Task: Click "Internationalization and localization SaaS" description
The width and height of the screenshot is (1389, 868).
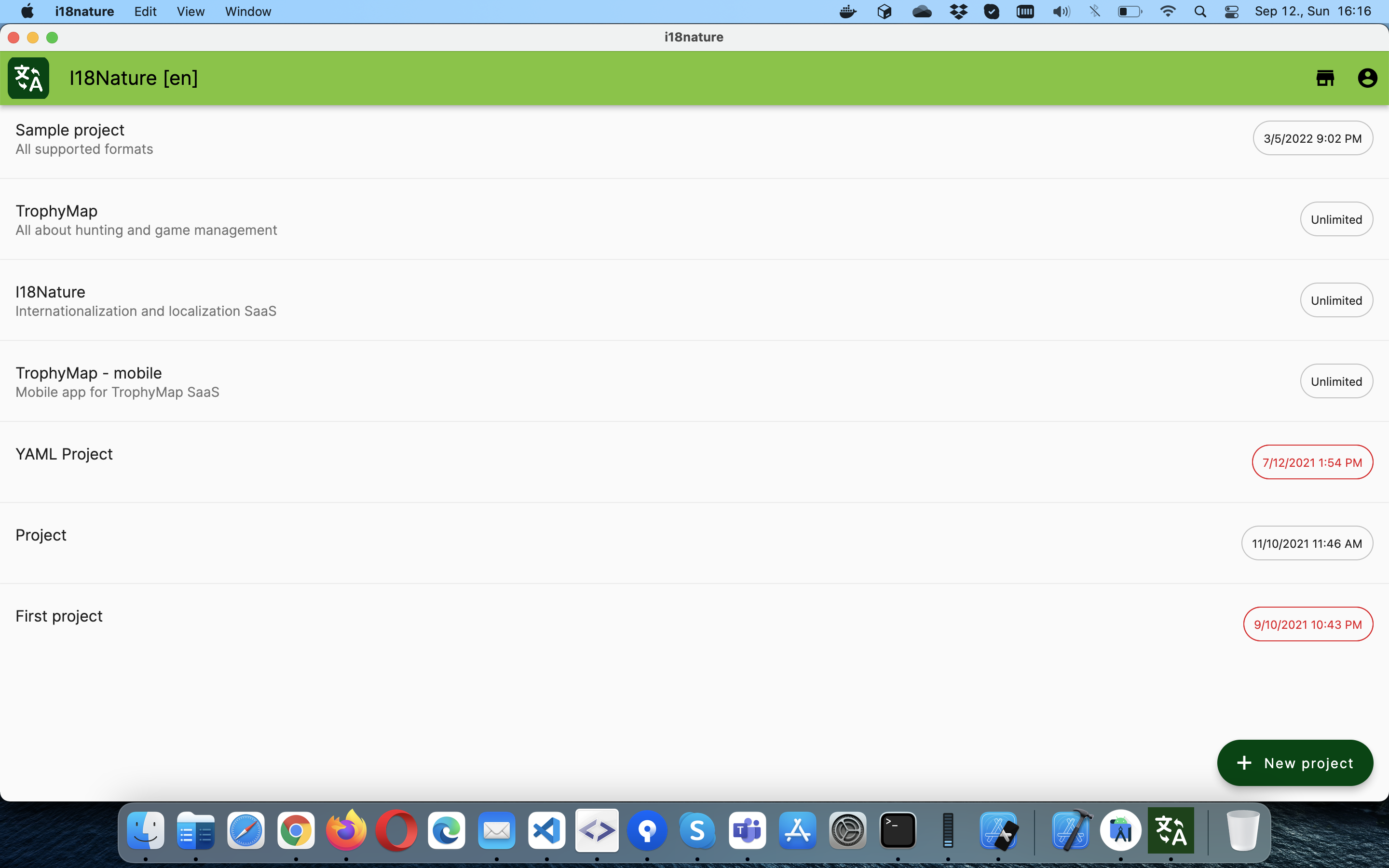Action: (146, 311)
